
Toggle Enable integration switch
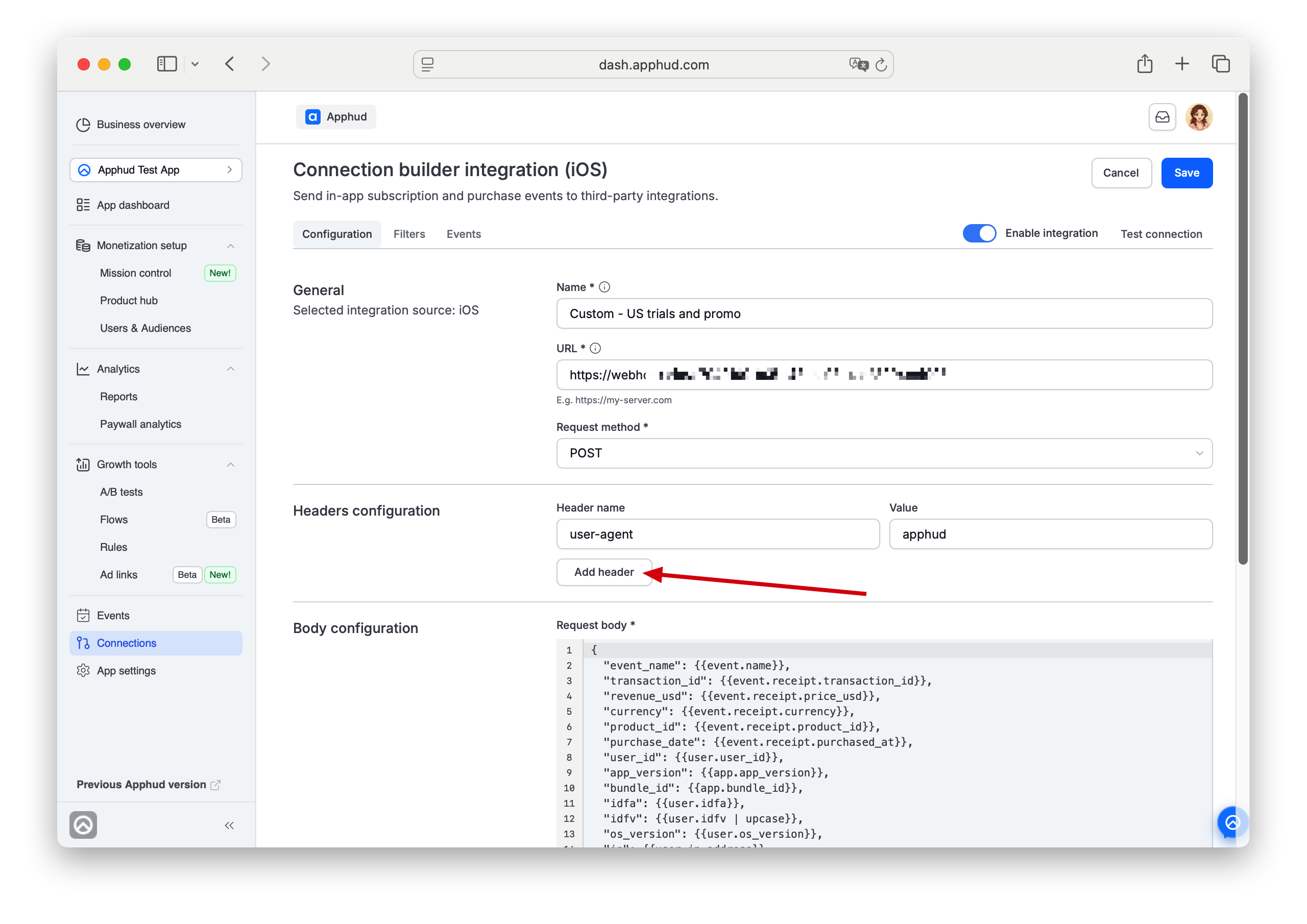[979, 233]
